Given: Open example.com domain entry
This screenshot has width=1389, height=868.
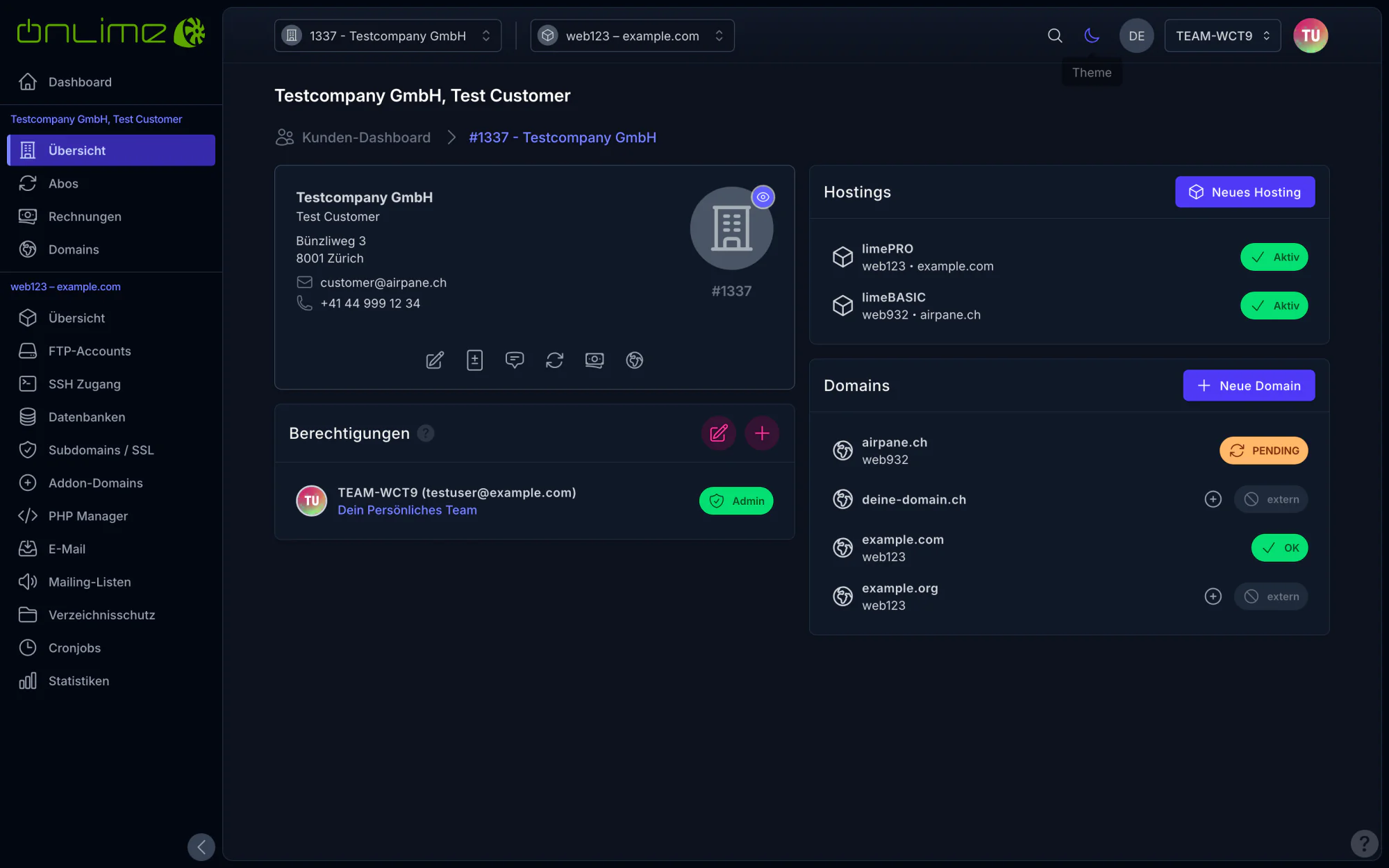Looking at the screenshot, I should 903,548.
